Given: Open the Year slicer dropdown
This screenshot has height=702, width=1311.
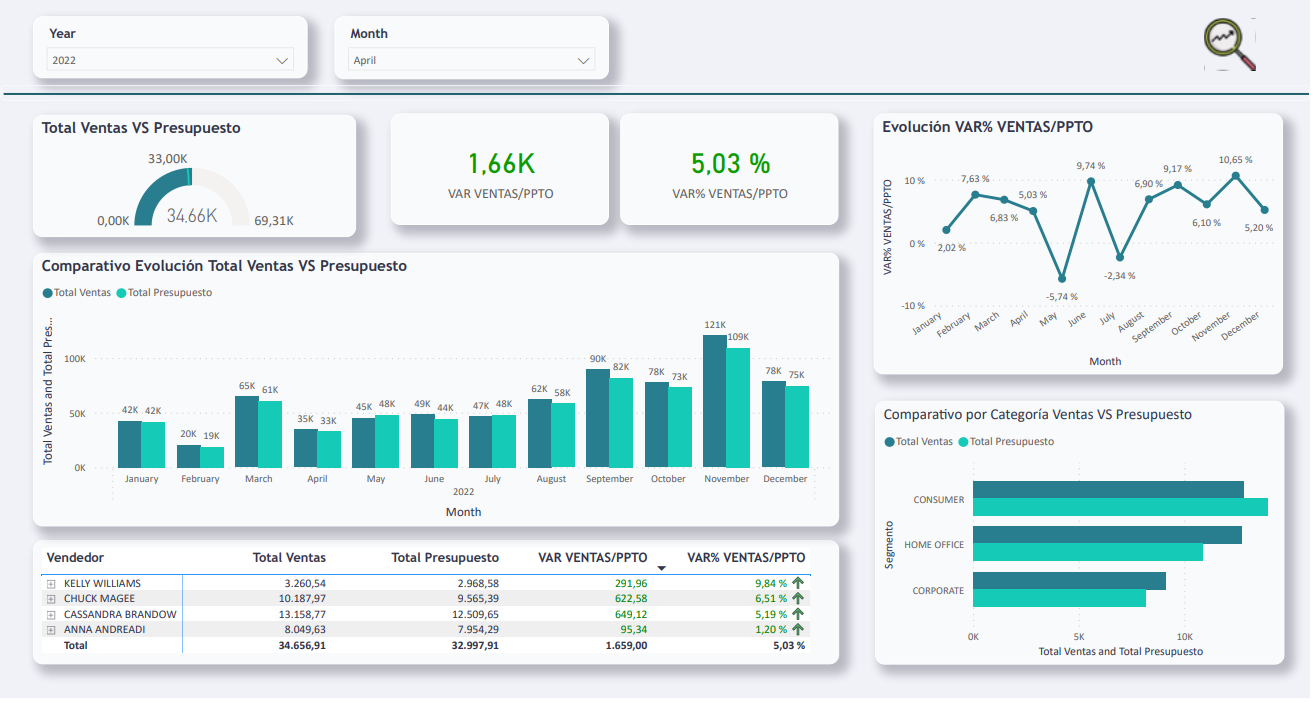Looking at the screenshot, I should pyautogui.click(x=281, y=60).
